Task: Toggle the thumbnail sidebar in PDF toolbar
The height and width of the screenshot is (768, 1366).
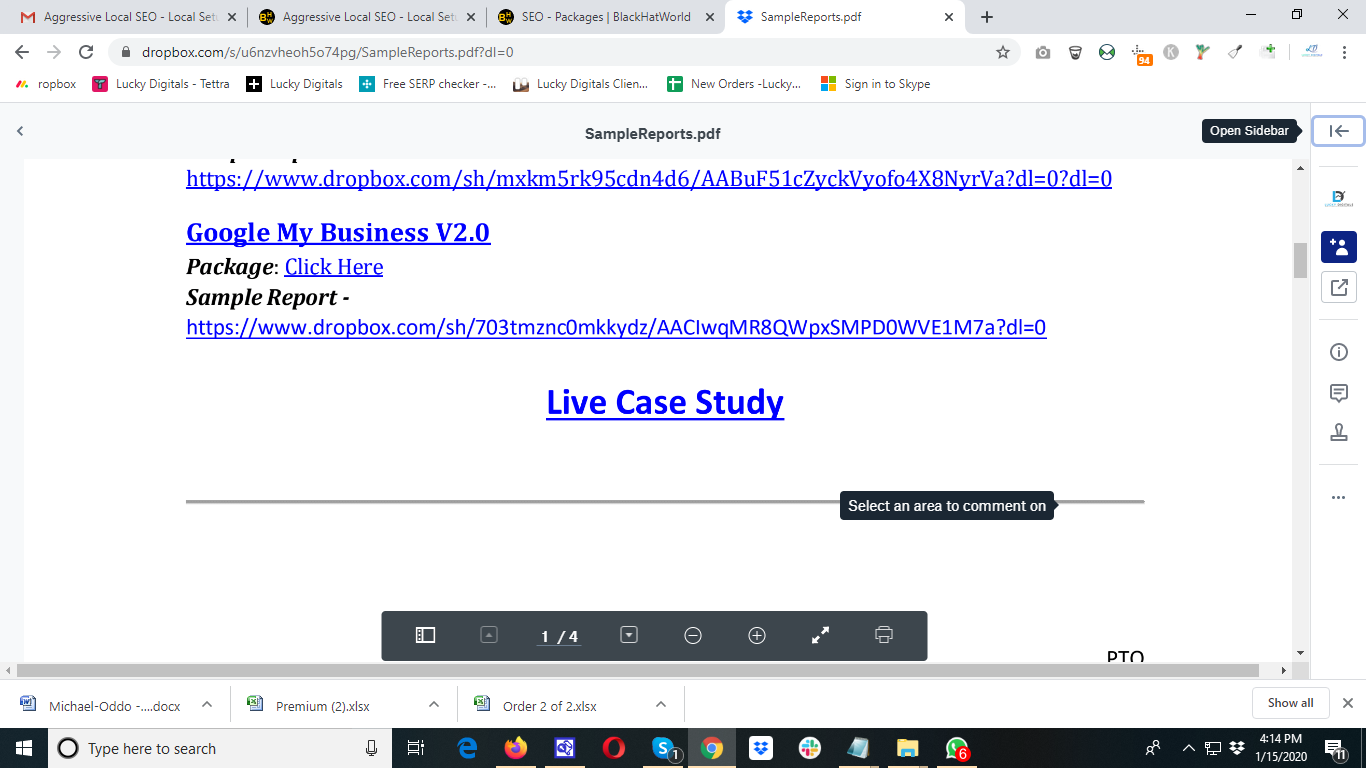Action: click(x=425, y=635)
